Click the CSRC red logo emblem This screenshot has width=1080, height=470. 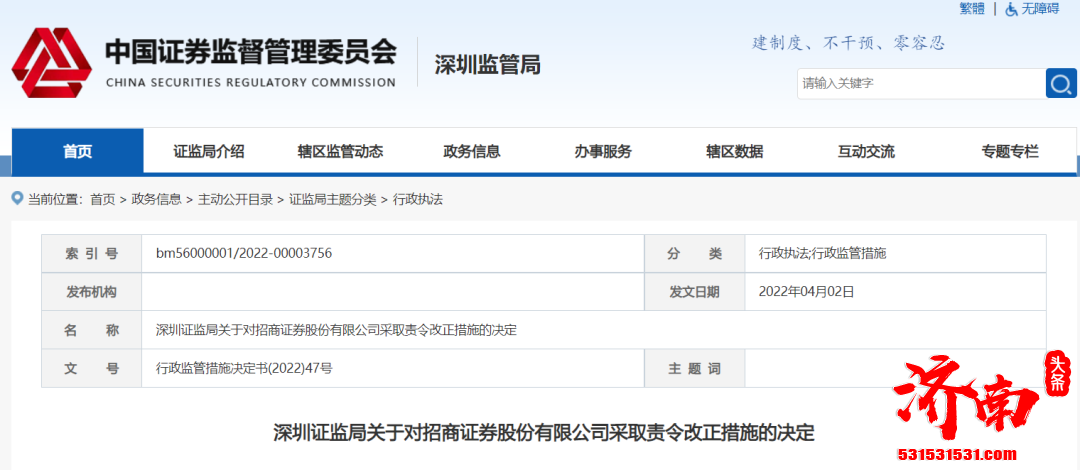52,63
